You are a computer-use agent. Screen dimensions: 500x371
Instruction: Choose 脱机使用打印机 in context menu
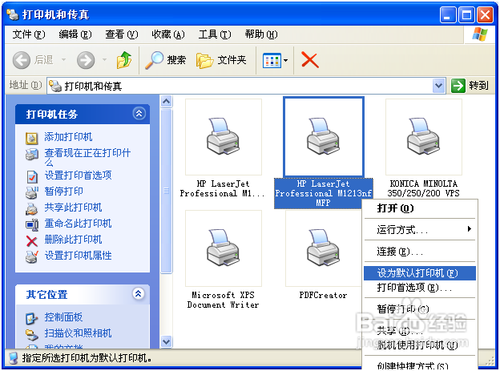click(420, 345)
